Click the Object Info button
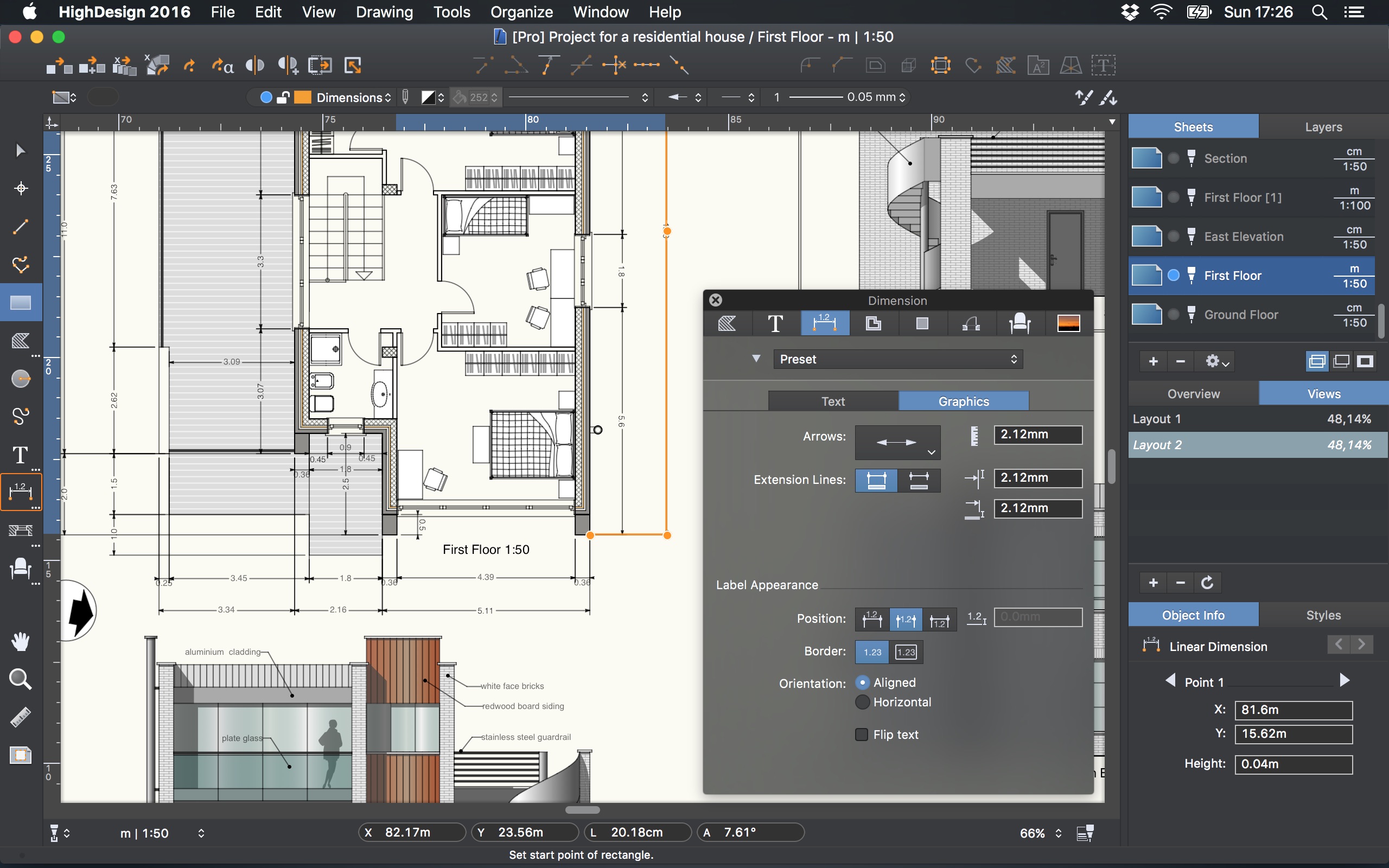The height and width of the screenshot is (868, 1389). point(1194,615)
